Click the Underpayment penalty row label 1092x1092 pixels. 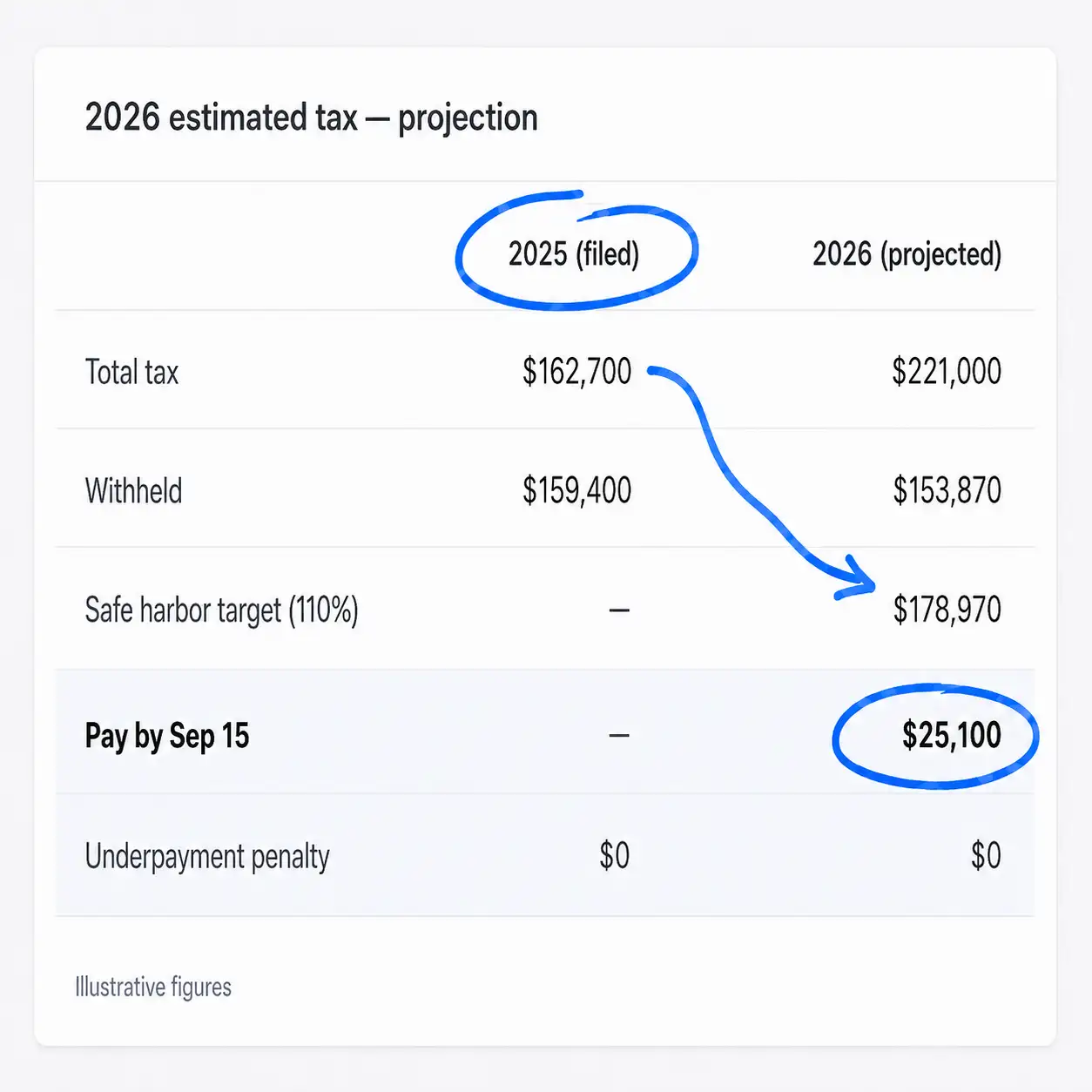click(207, 857)
